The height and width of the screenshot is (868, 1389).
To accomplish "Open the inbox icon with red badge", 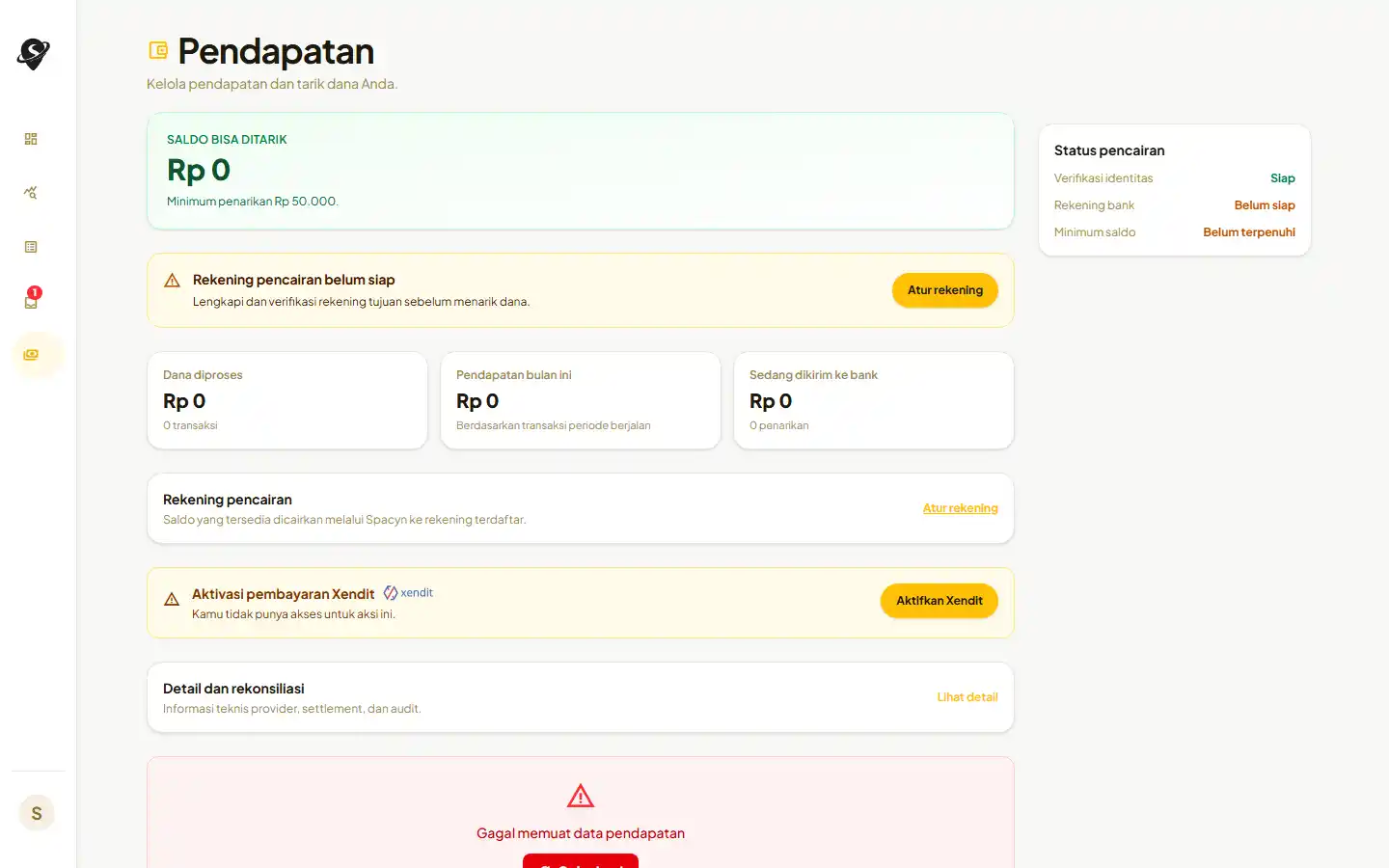I will coord(32,299).
